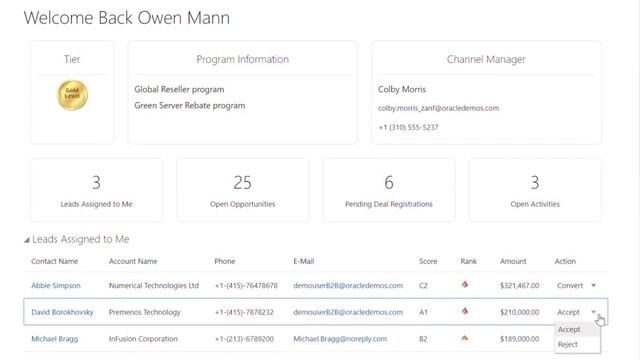The image size is (640, 360).
Task: Open the Open Activities tile
Action: (x=535, y=190)
